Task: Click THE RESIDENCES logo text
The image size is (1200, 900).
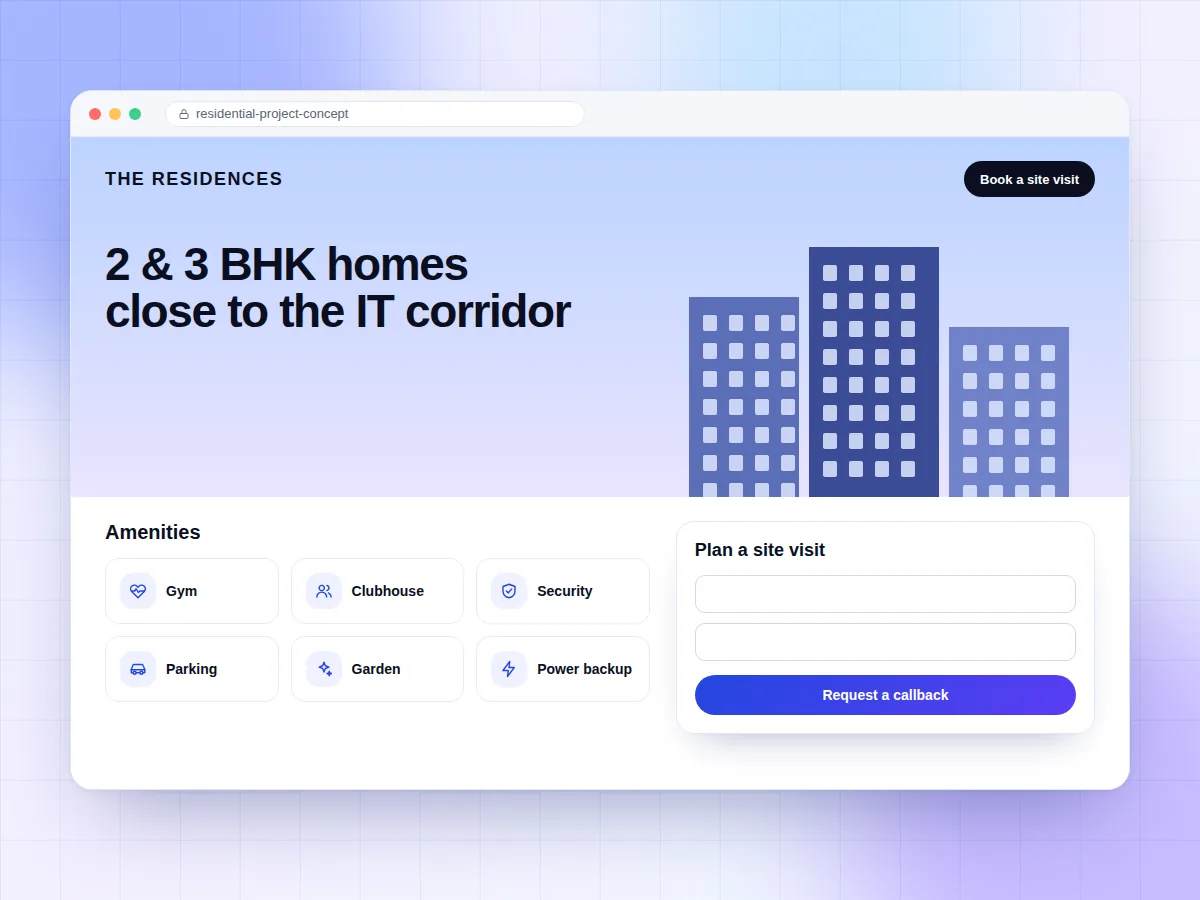Action: (x=194, y=179)
